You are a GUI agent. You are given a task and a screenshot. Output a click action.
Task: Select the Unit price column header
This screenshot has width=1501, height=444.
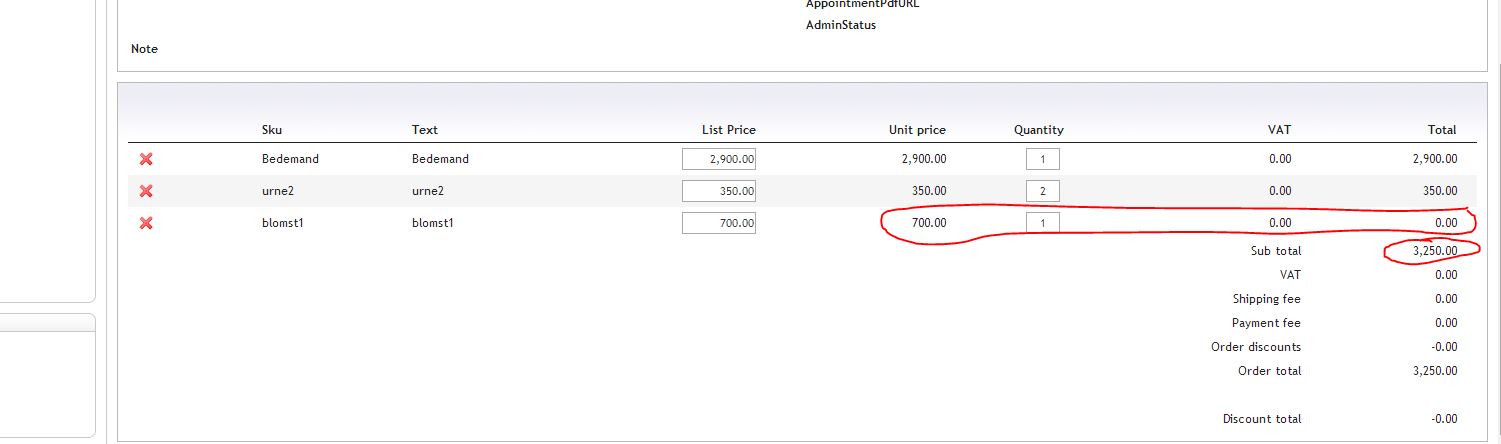917,130
